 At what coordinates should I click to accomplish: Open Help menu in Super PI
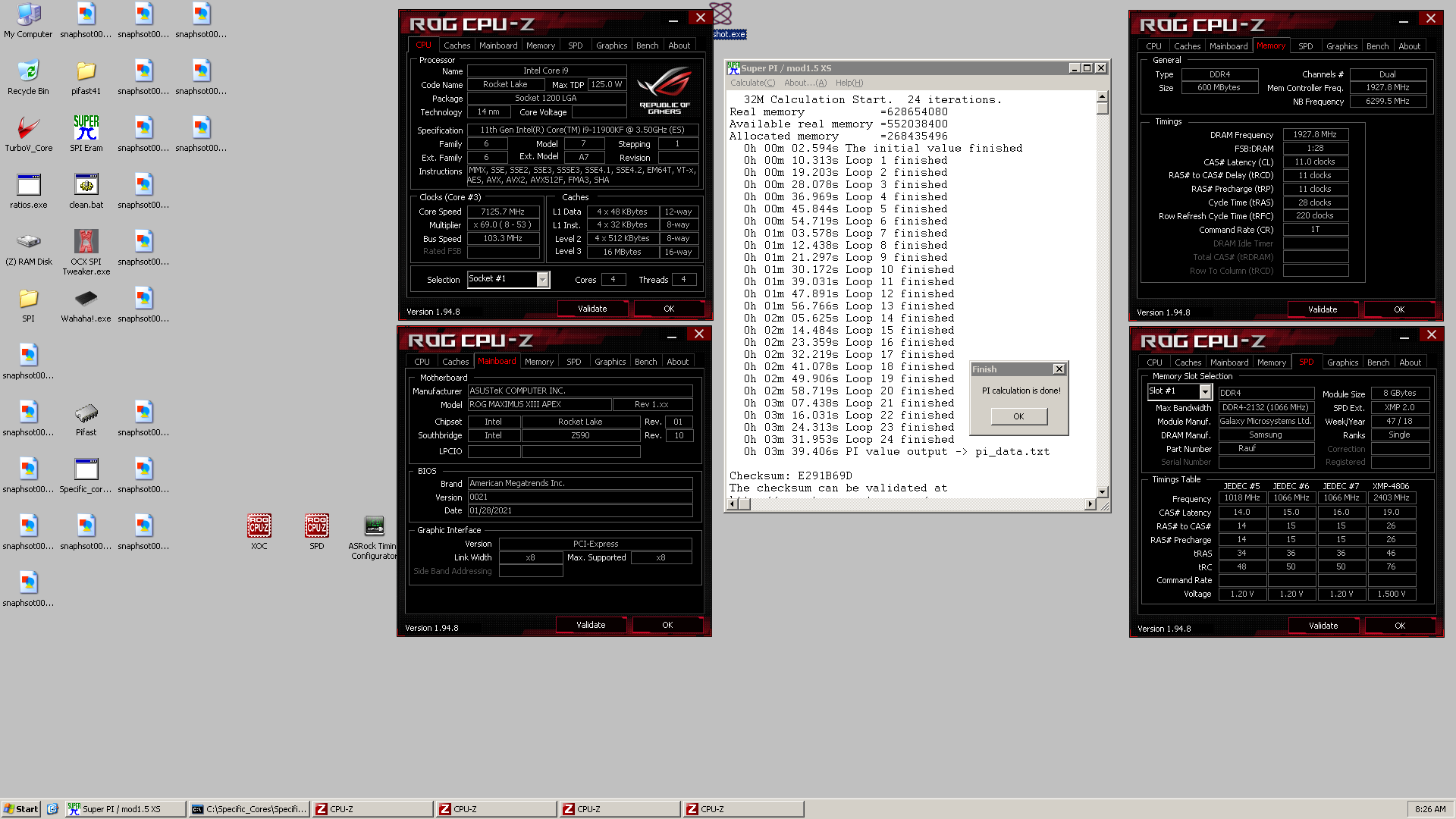click(849, 83)
